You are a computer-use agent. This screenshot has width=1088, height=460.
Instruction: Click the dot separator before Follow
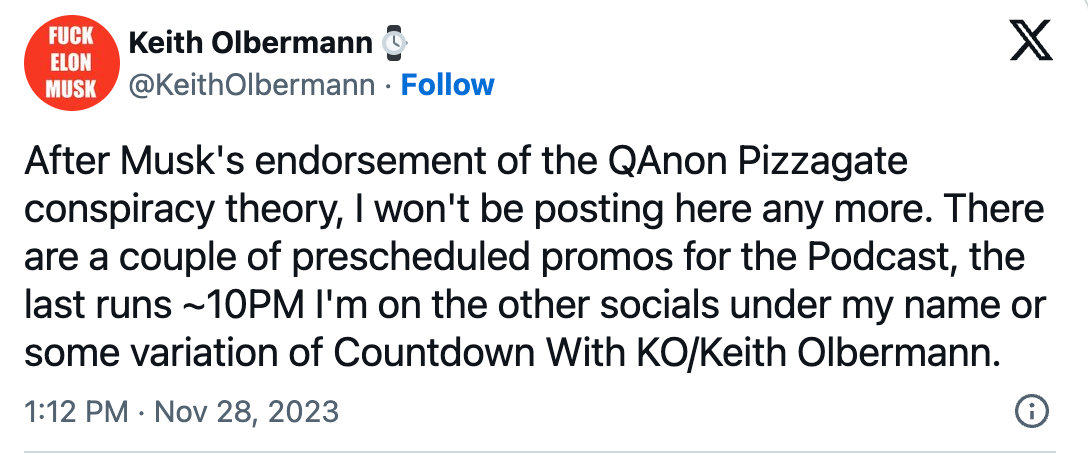[388, 84]
